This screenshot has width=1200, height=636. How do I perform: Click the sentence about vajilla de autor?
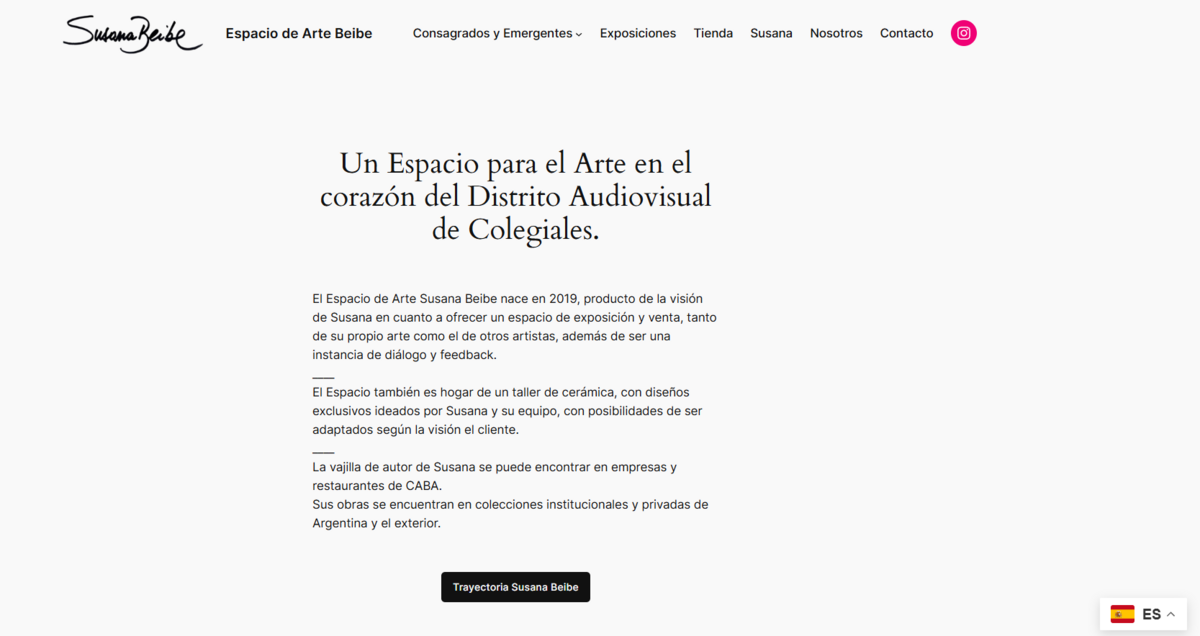point(494,476)
